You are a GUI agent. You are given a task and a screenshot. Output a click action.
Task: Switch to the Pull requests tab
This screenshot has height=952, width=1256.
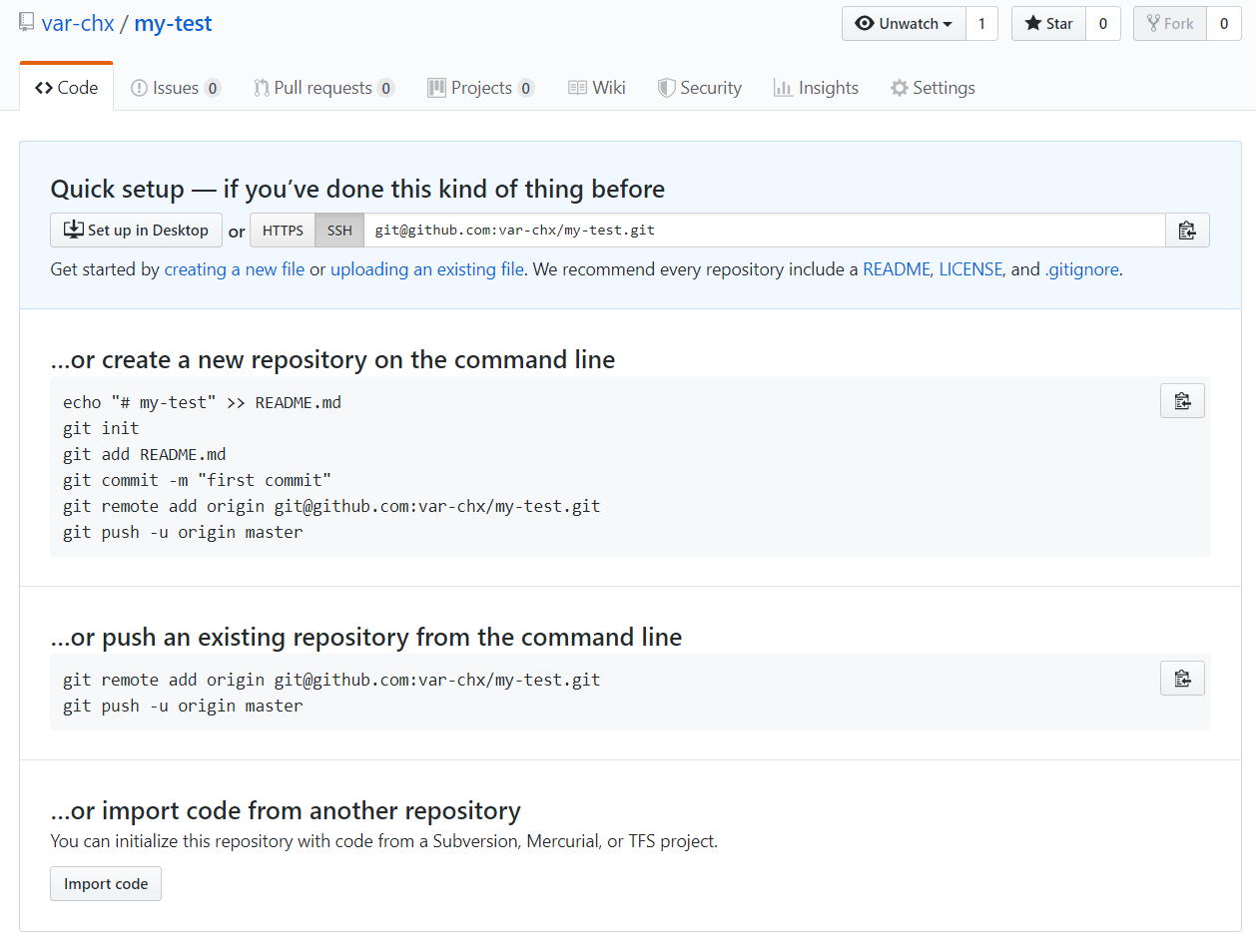point(323,88)
